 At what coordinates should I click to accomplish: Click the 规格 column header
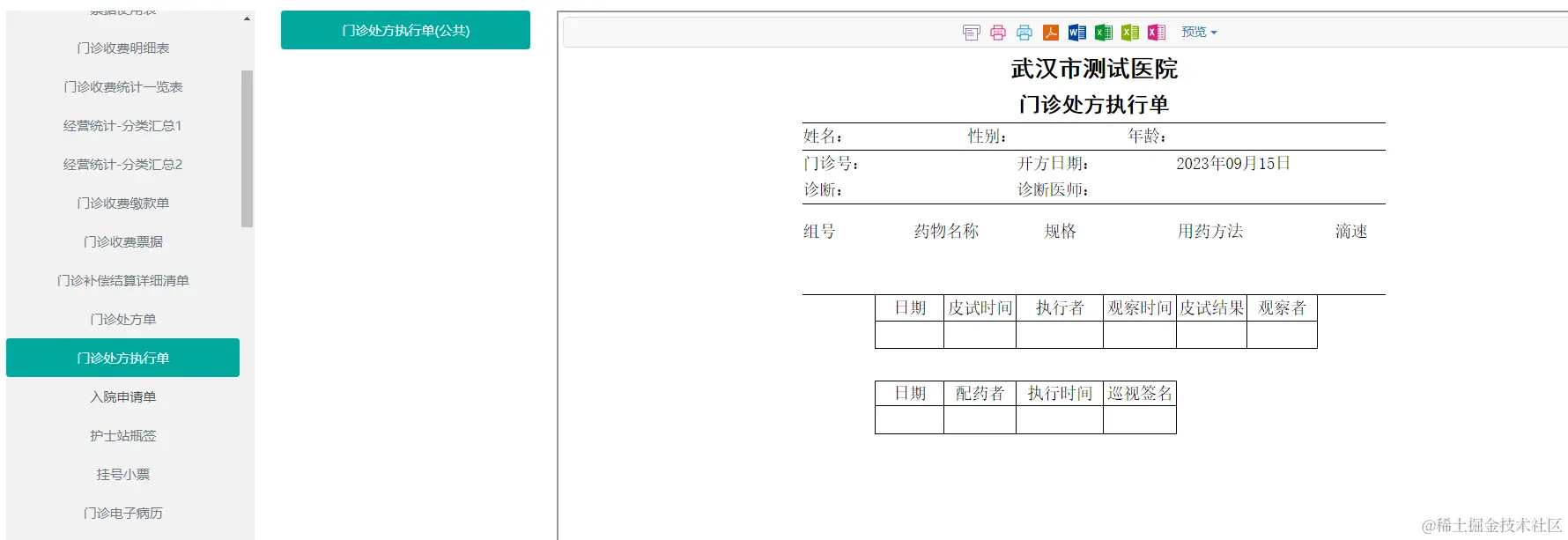[x=1061, y=232]
